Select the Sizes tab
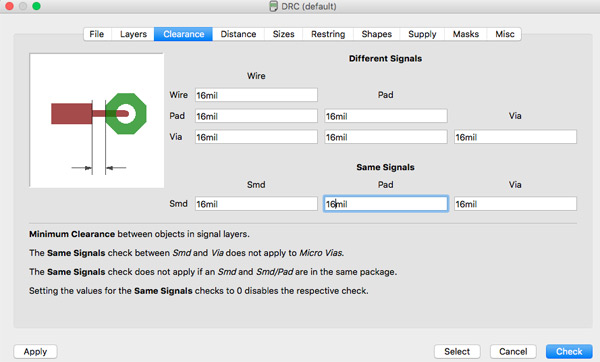Image resolution: width=600 pixels, height=362 pixels. click(x=283, y=34)
